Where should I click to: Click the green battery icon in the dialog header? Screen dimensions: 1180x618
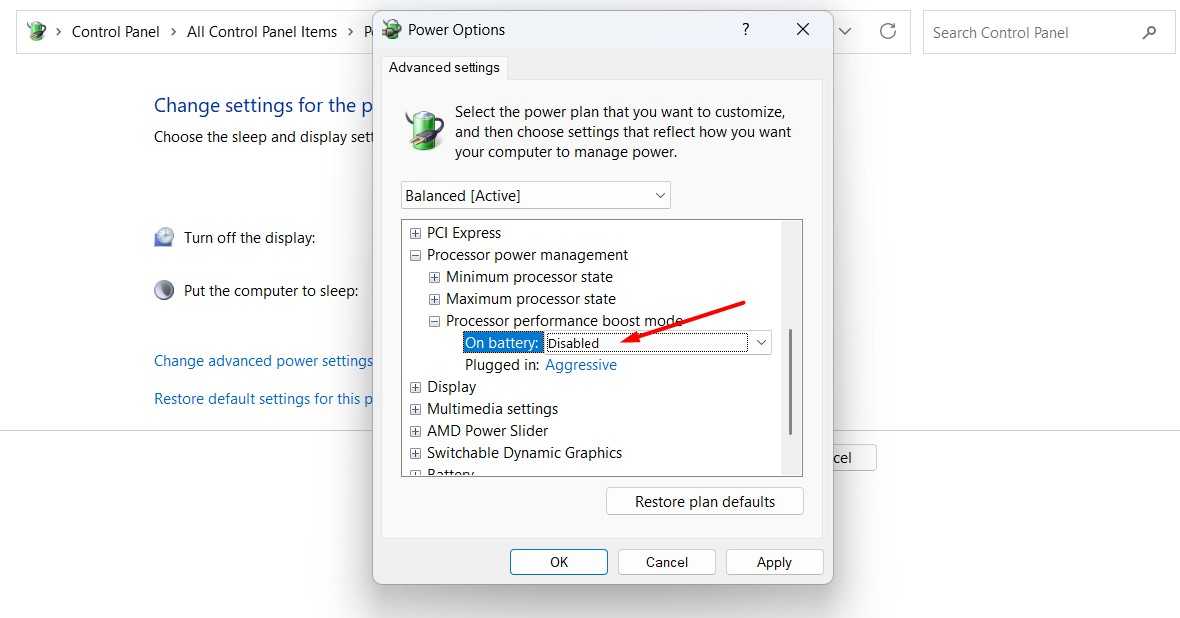tap(424, 128)
